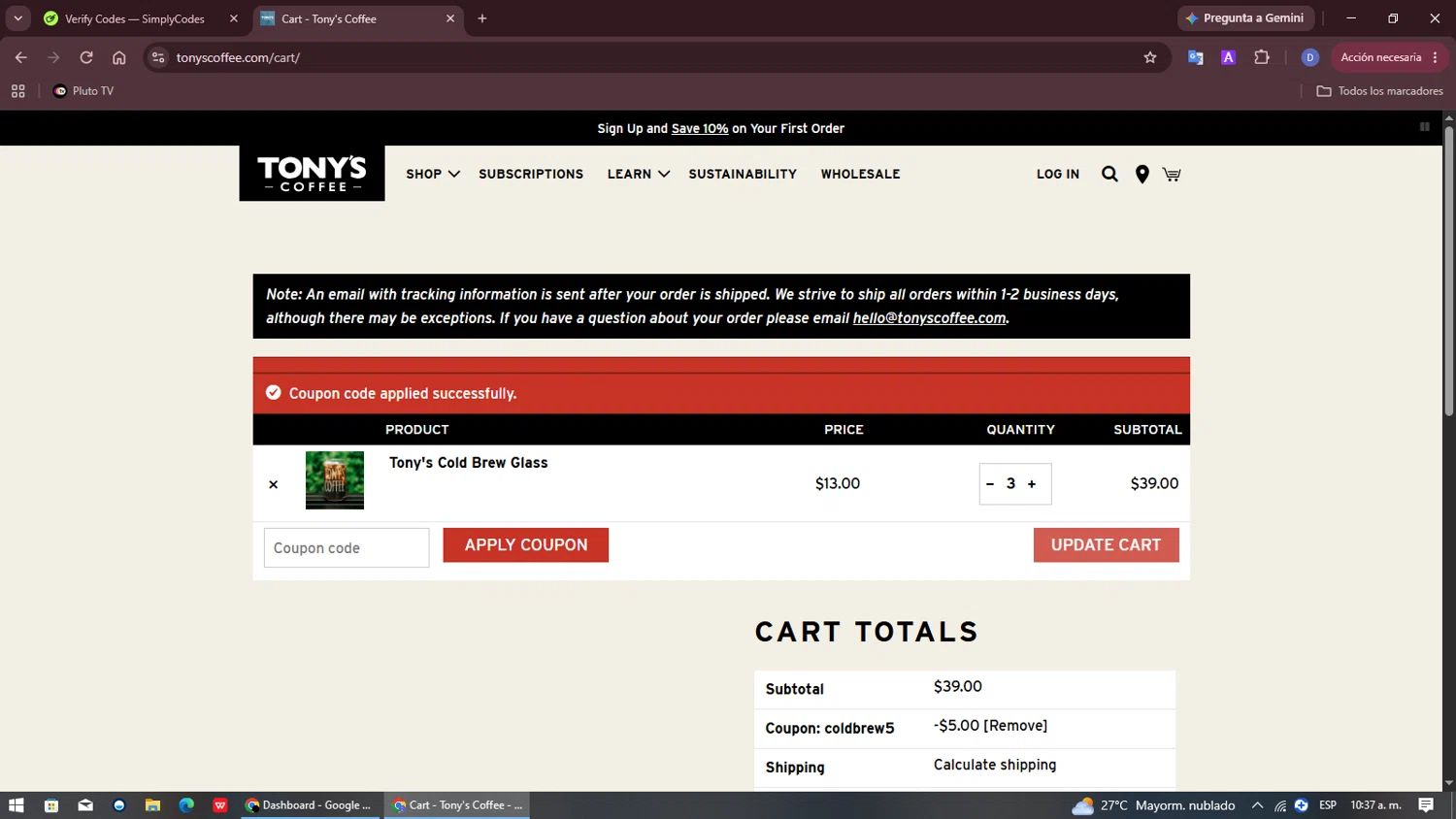Open the Windows Start menu
Viewport: 1456px width, 819px height.
coord(17,805)
